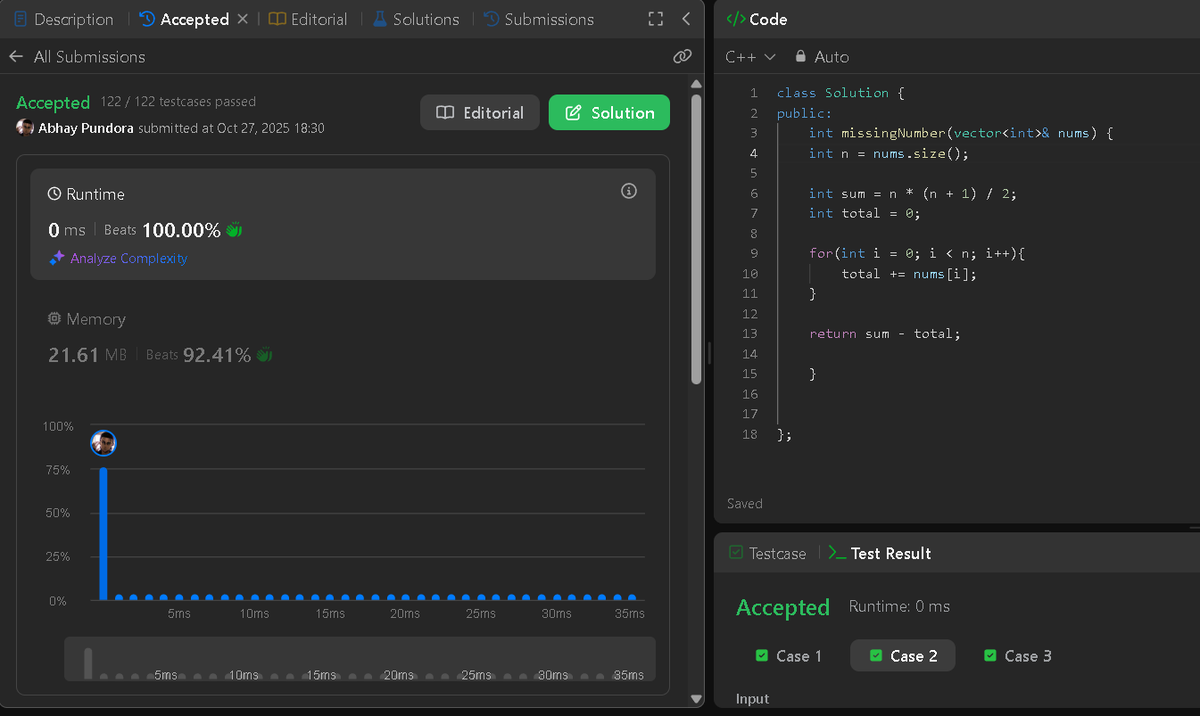
Task: Click Analyze Complexity link
Action: [x=118, y=258]
